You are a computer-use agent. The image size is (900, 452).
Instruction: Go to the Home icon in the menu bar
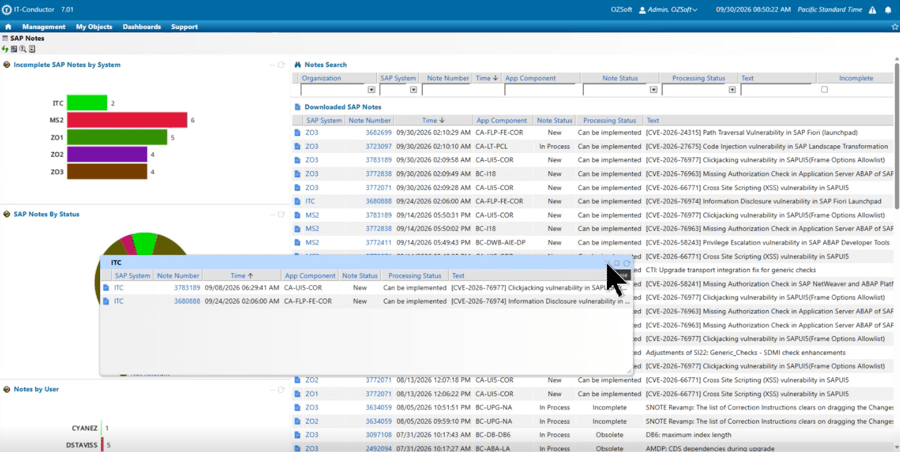pos(8,26)
